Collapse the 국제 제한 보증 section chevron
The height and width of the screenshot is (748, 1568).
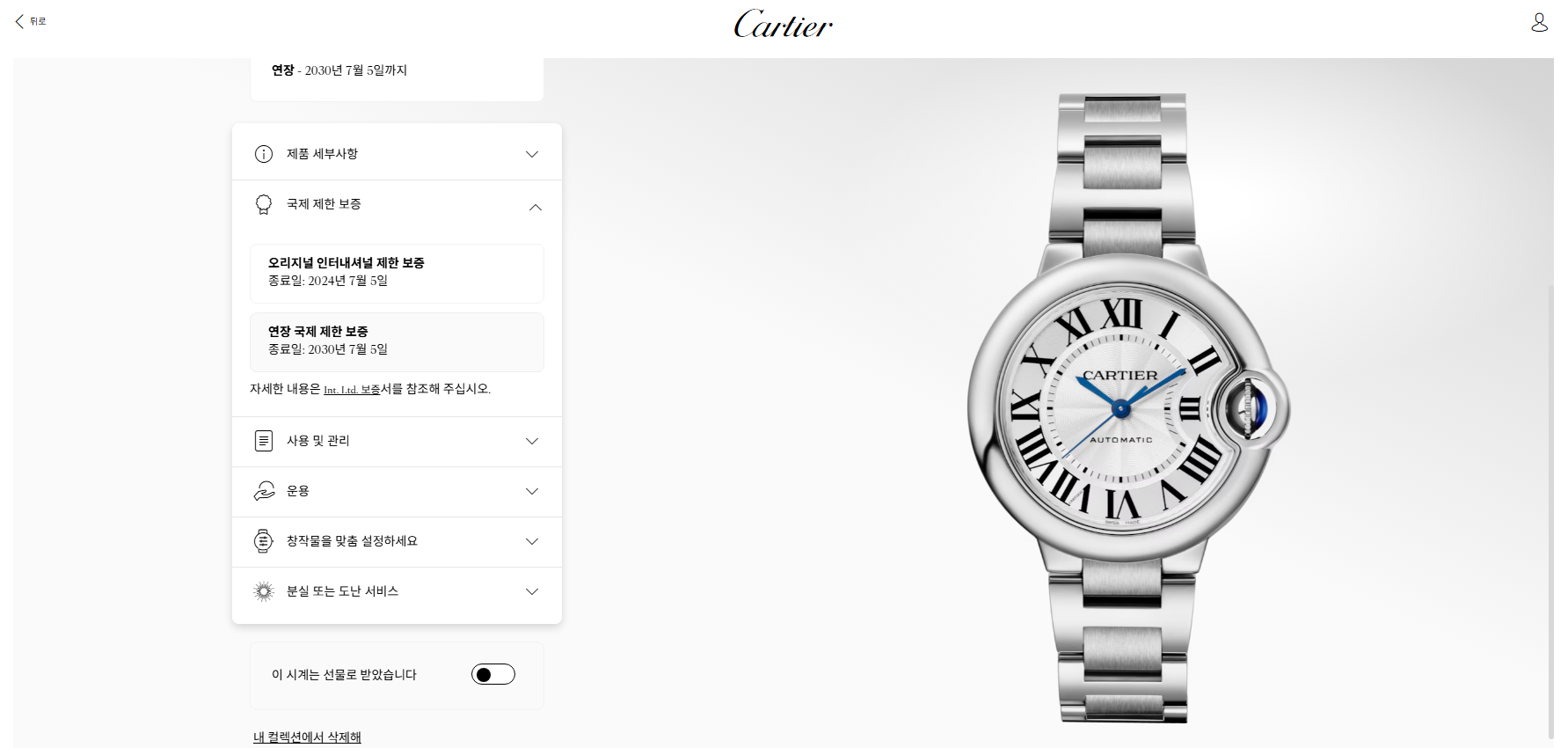tap(535, 208)
